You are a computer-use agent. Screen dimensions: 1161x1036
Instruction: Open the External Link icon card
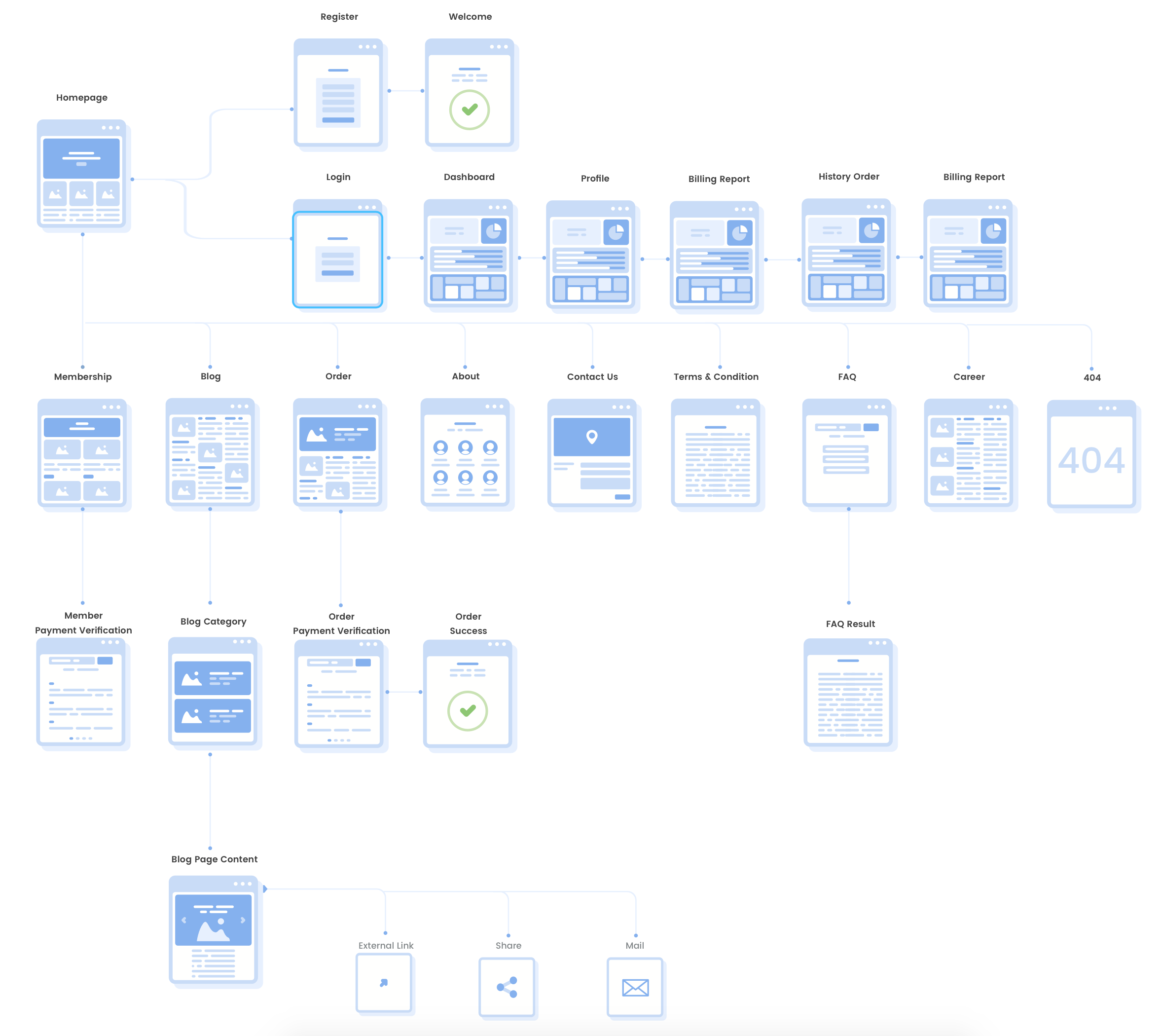[x=384, y=983]
